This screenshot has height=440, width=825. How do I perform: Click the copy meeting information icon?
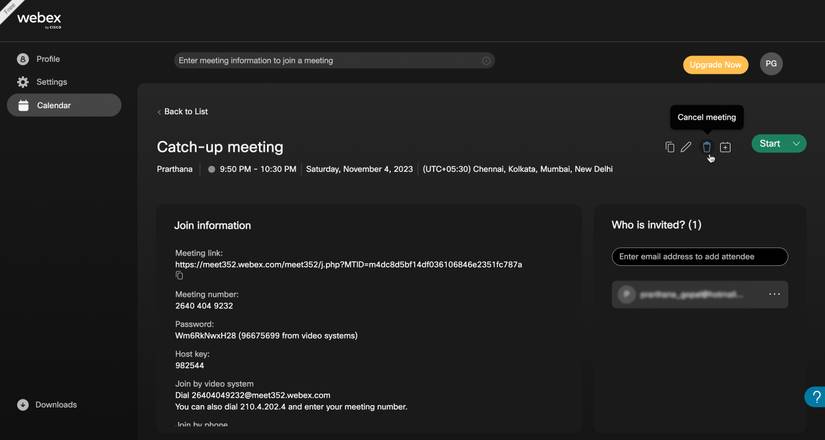pos(670,147)
